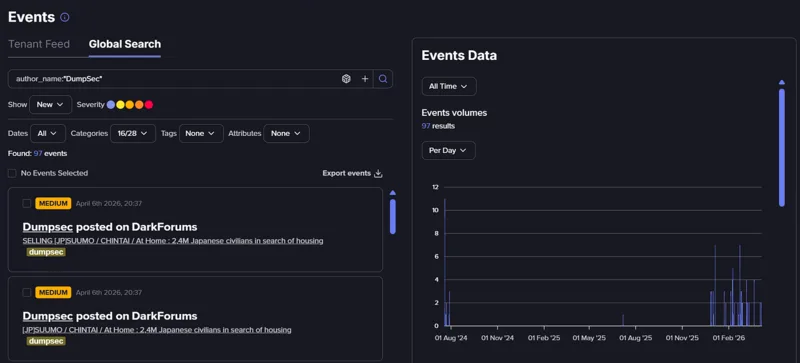
Task: Click Found: 97 events text
Action: [x=37, y=153]
